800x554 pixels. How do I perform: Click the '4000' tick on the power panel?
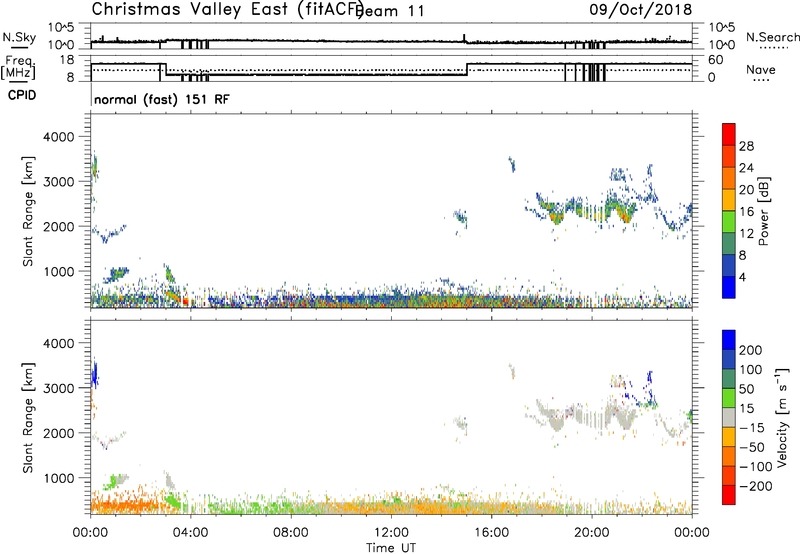point(59,137)
